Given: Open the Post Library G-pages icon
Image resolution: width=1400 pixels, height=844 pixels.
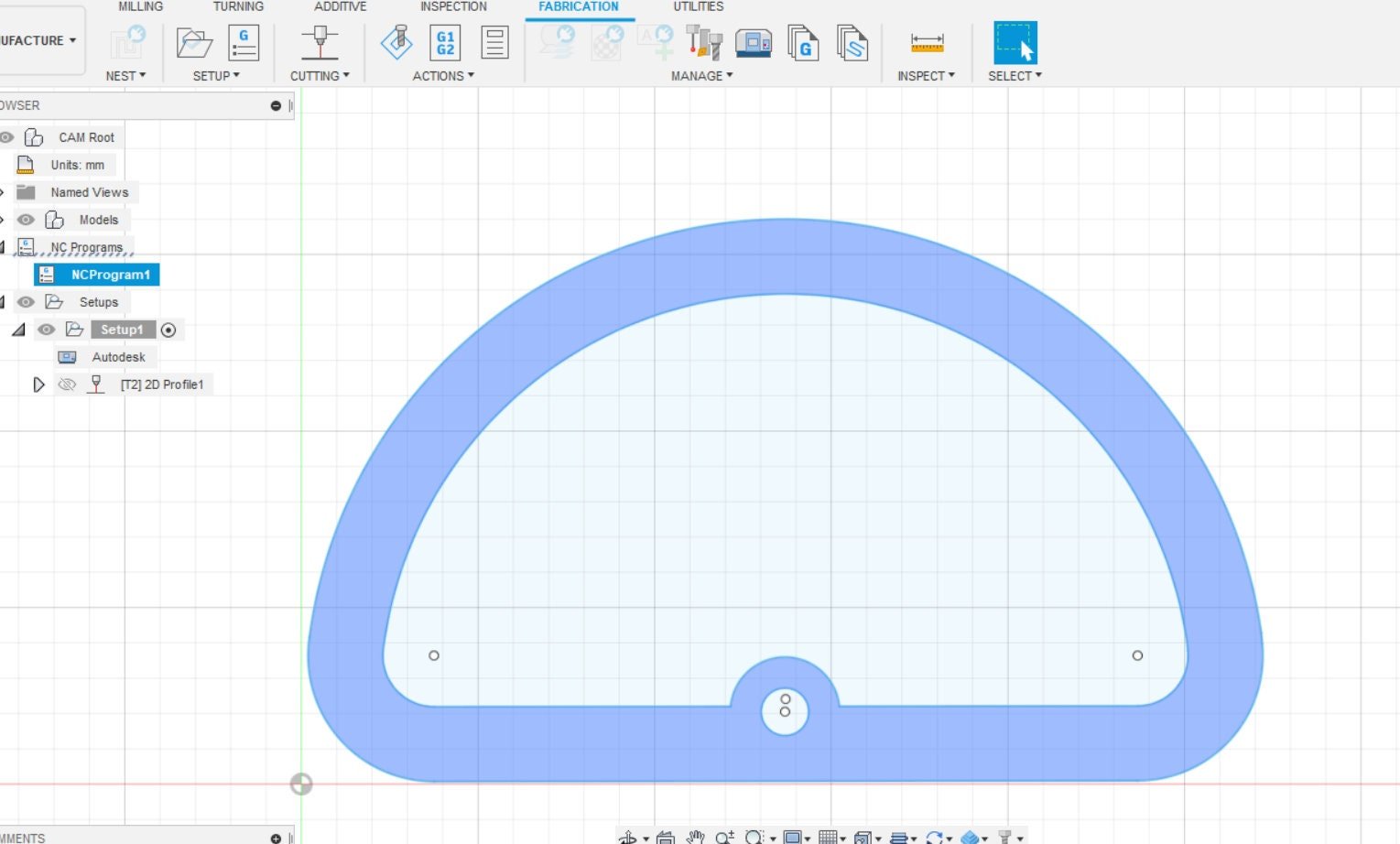Looking at the screenshot, I should (x=803, y=43).
